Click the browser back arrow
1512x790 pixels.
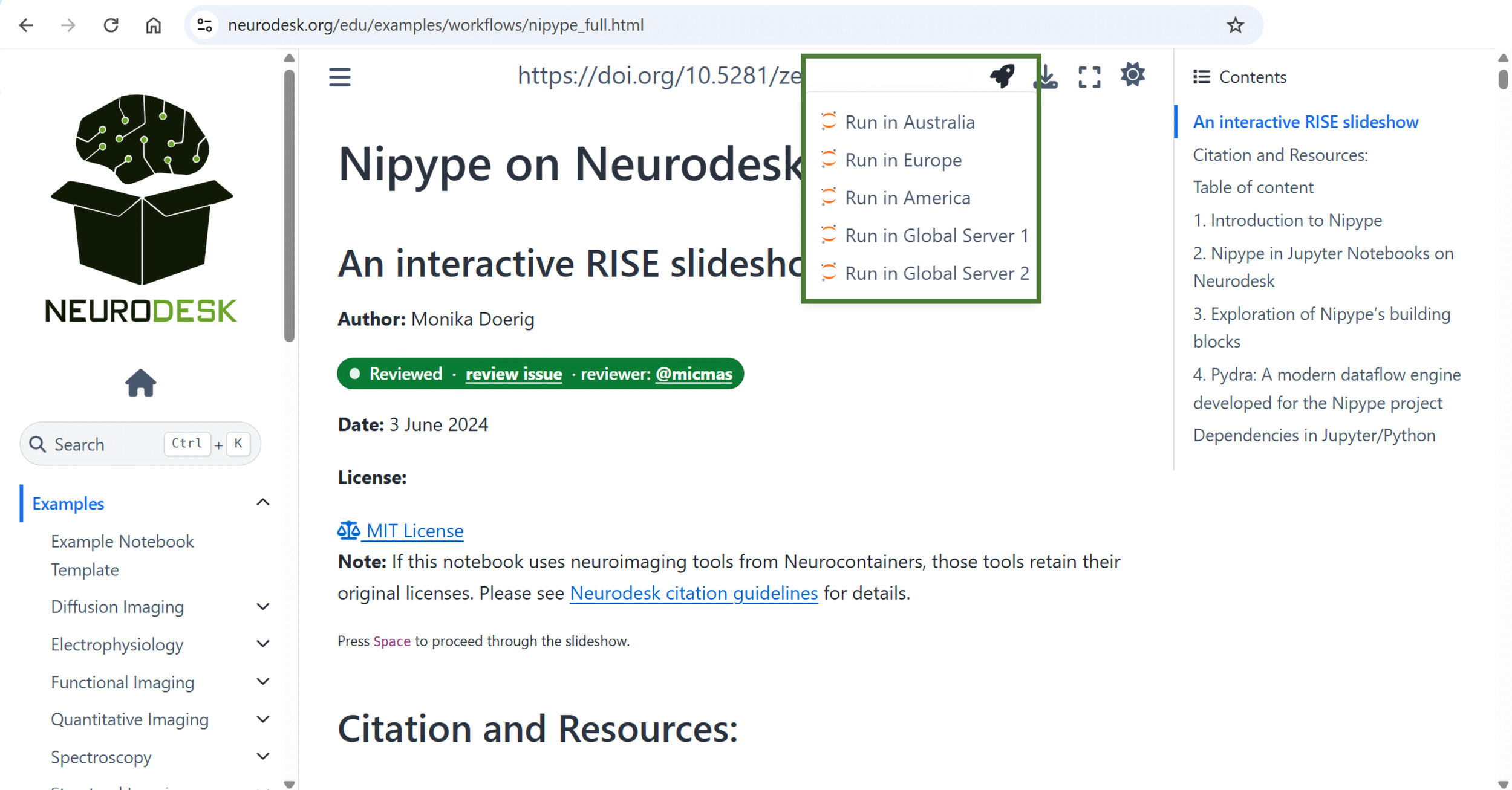26,25
